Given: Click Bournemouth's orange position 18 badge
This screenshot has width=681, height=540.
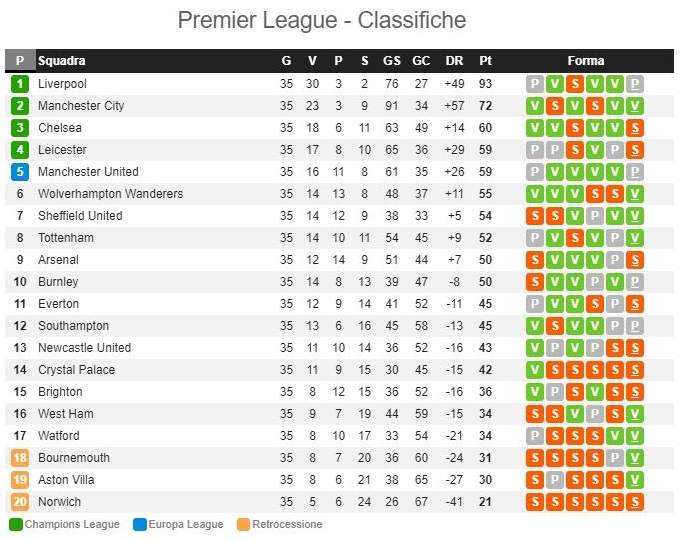Looking at the screenshot, I should tap(20, 458).
